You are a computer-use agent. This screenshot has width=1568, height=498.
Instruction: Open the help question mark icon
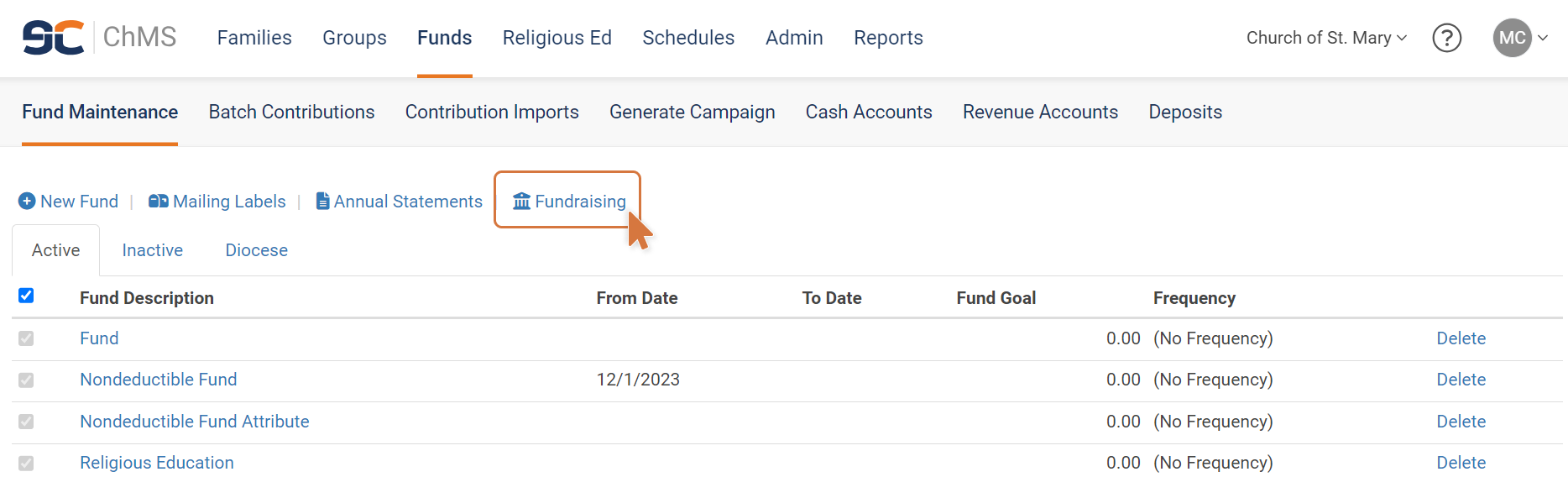pos(1446,38)
